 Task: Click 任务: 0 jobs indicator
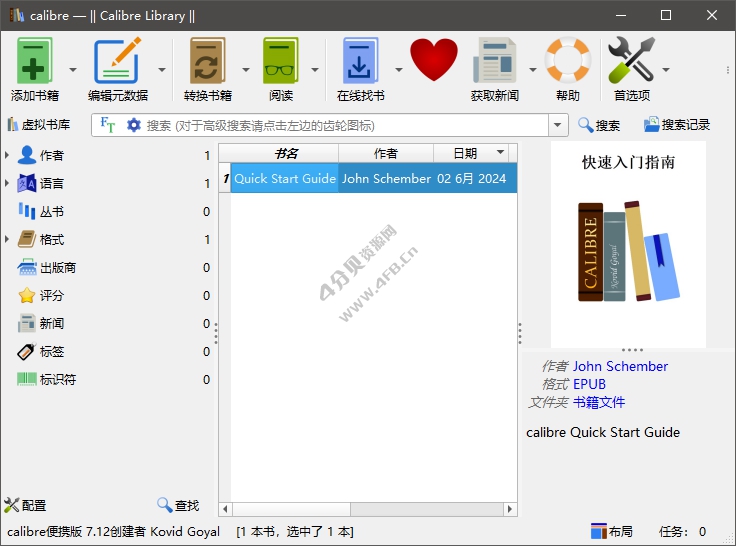point(682,531)
